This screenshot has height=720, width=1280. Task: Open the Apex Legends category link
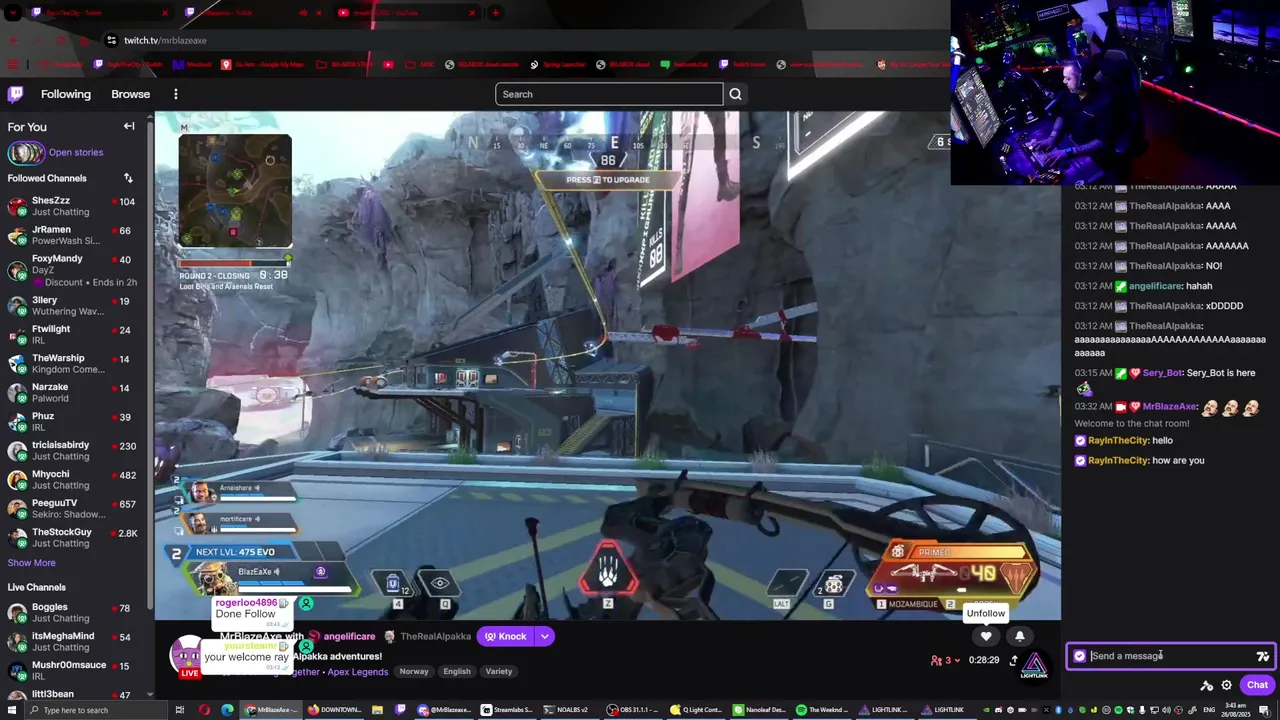click(357, 672)
